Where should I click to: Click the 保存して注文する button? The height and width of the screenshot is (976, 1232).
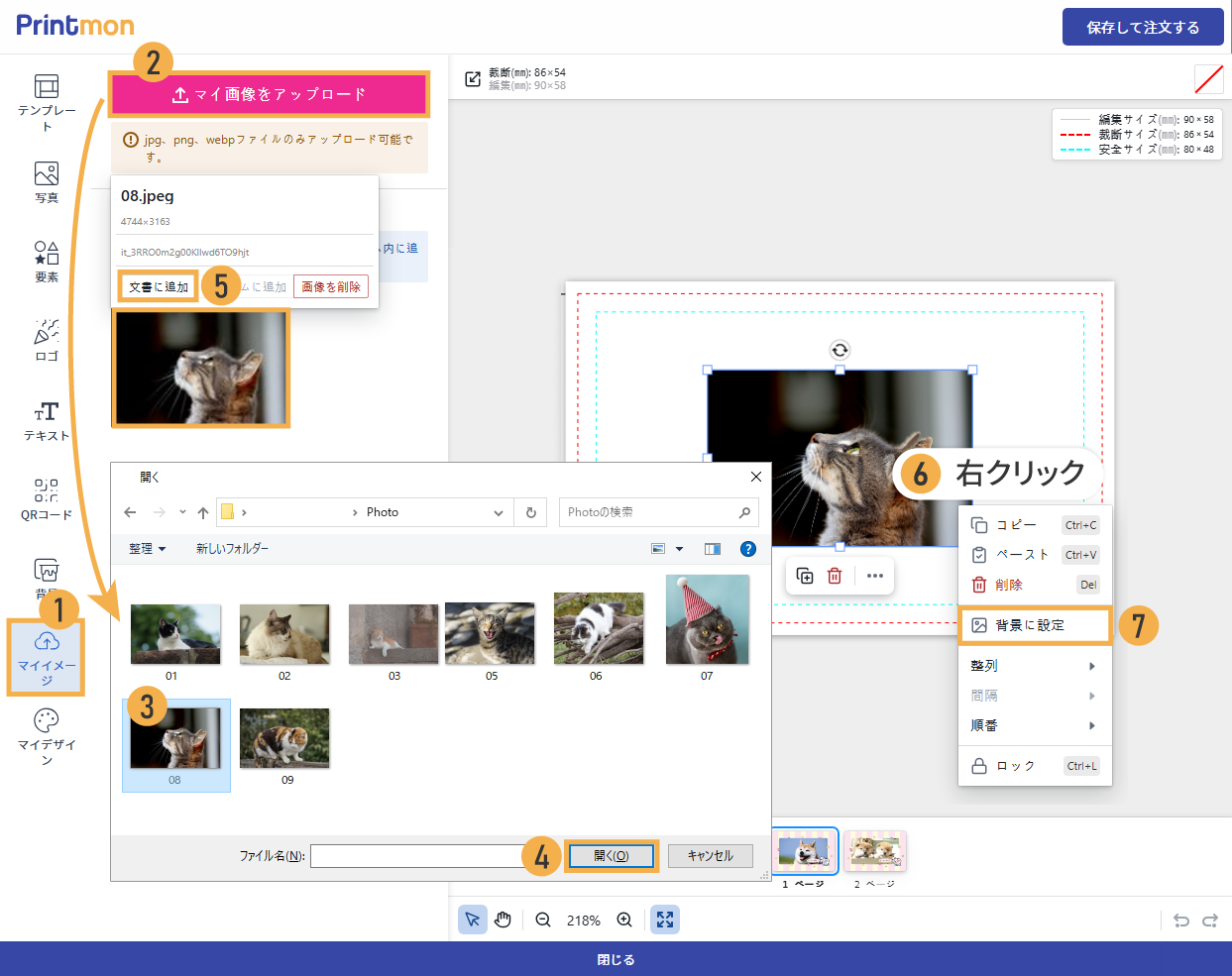pyautogui.click(x=1142, y=28)
